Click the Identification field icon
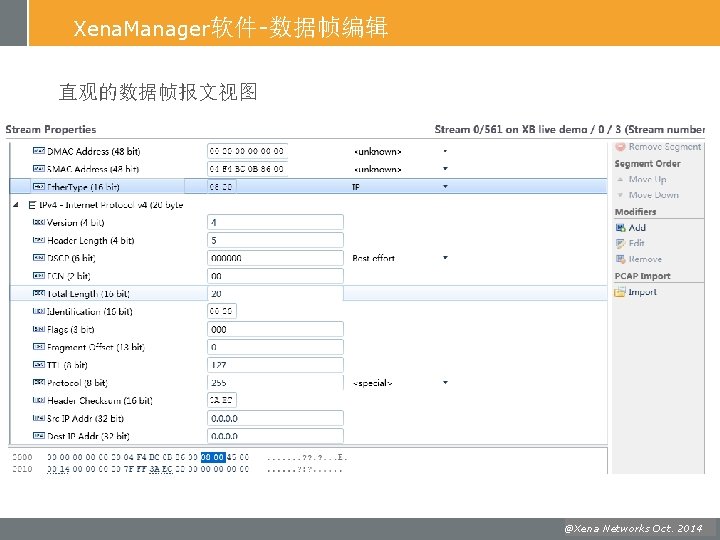 39,311
